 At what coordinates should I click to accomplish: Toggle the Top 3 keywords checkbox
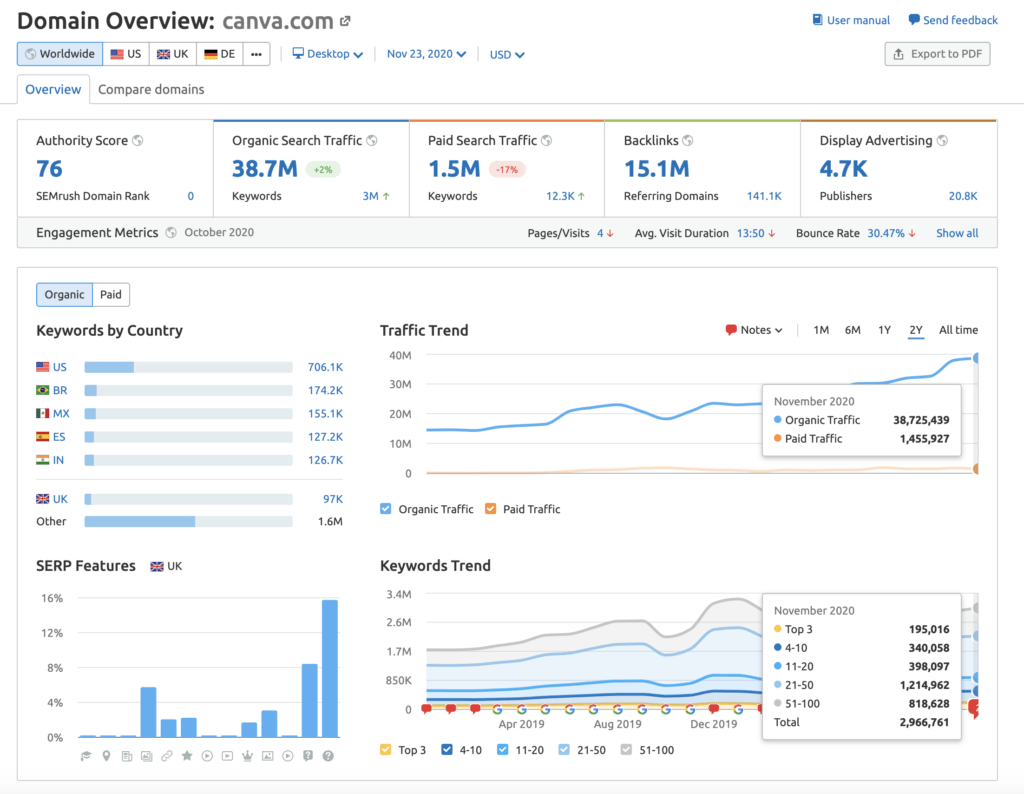(x=386, y=750)
